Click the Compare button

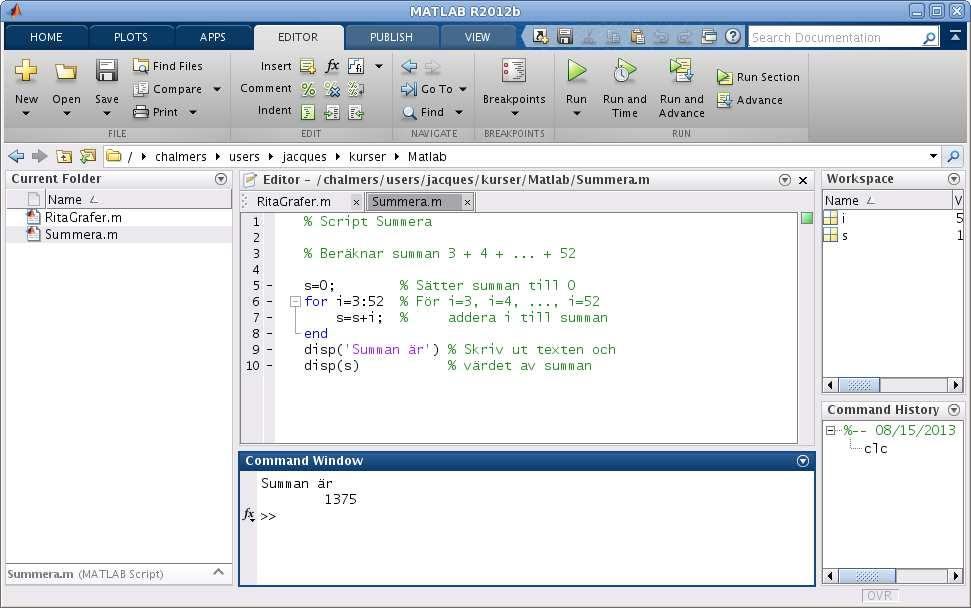[168, 89]
